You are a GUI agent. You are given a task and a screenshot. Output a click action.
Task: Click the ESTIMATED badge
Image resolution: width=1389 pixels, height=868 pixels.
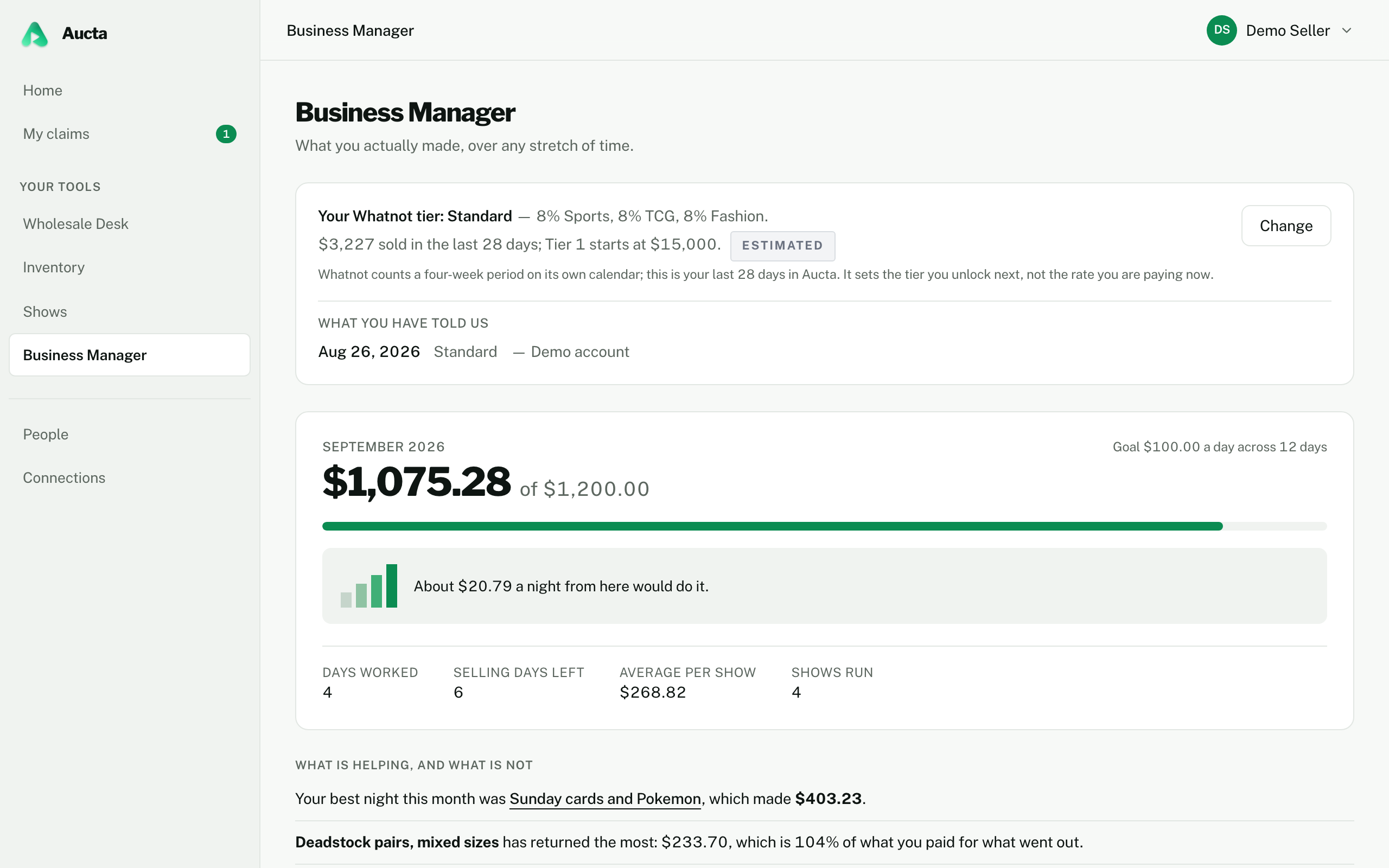[782, 246]
